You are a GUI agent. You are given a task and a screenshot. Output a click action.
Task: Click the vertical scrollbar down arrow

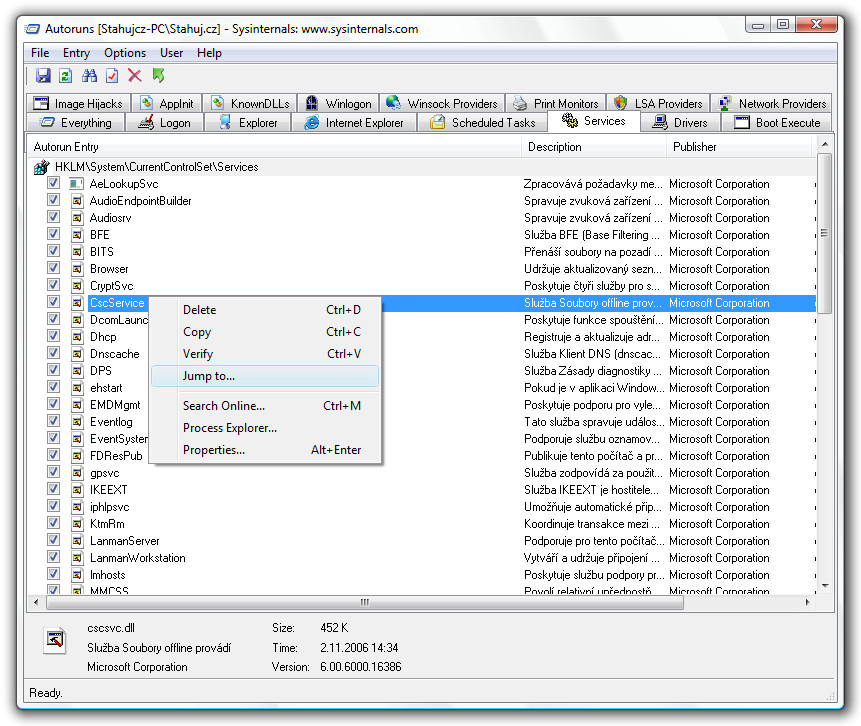coord(825,586)
